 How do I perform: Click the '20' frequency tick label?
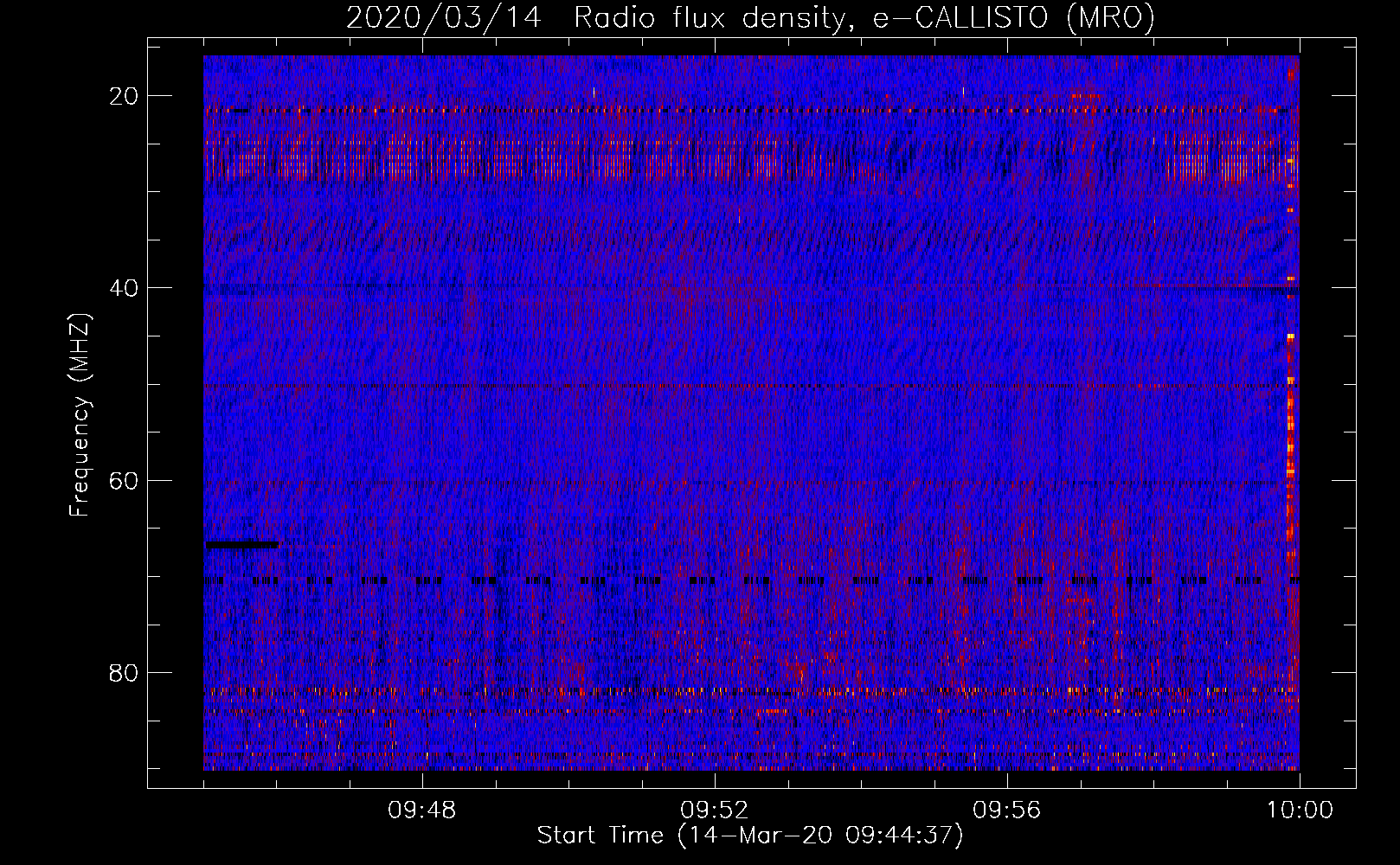pos(124,96)
